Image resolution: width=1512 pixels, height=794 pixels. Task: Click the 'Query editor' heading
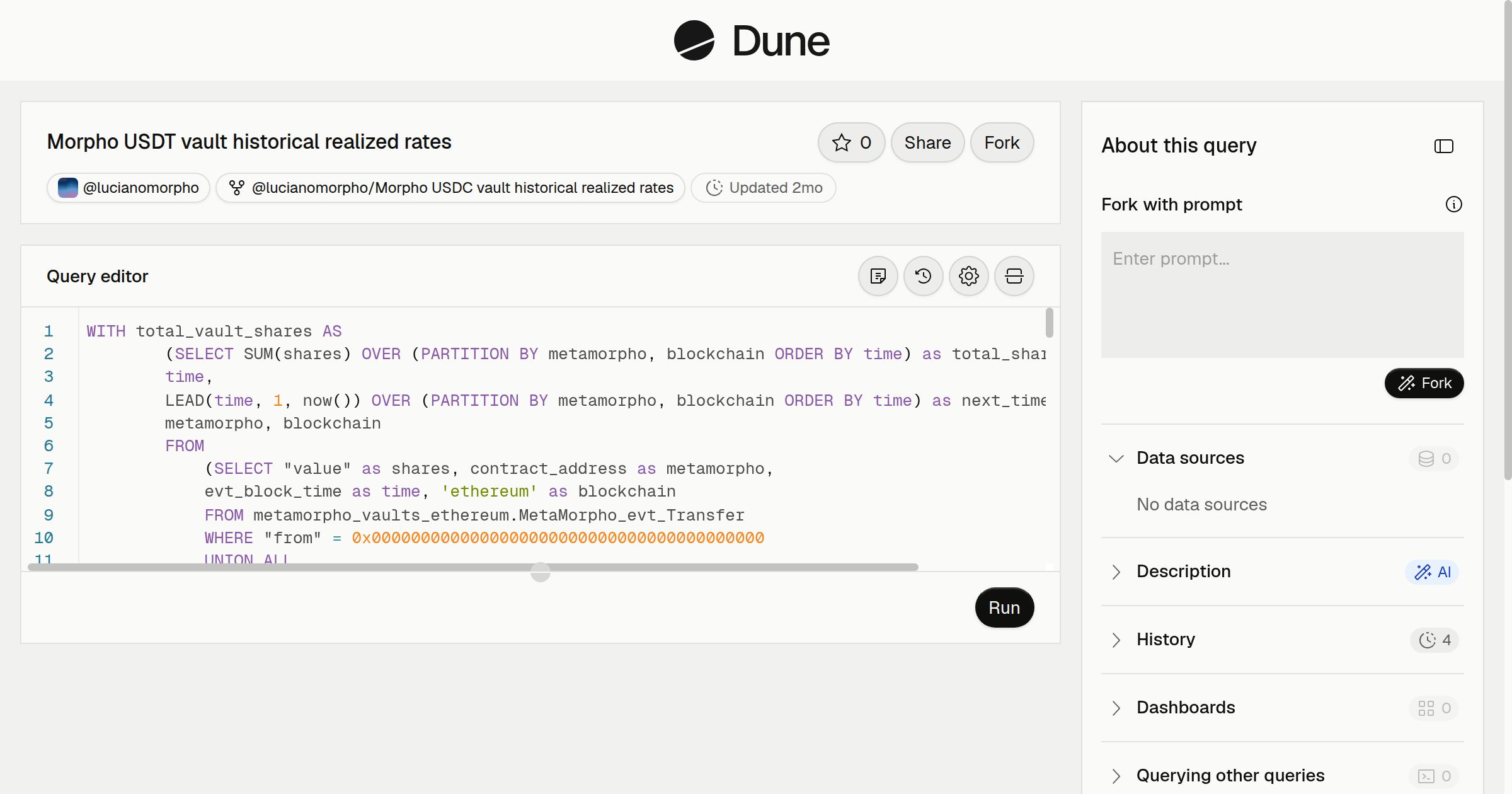point(97,276)
